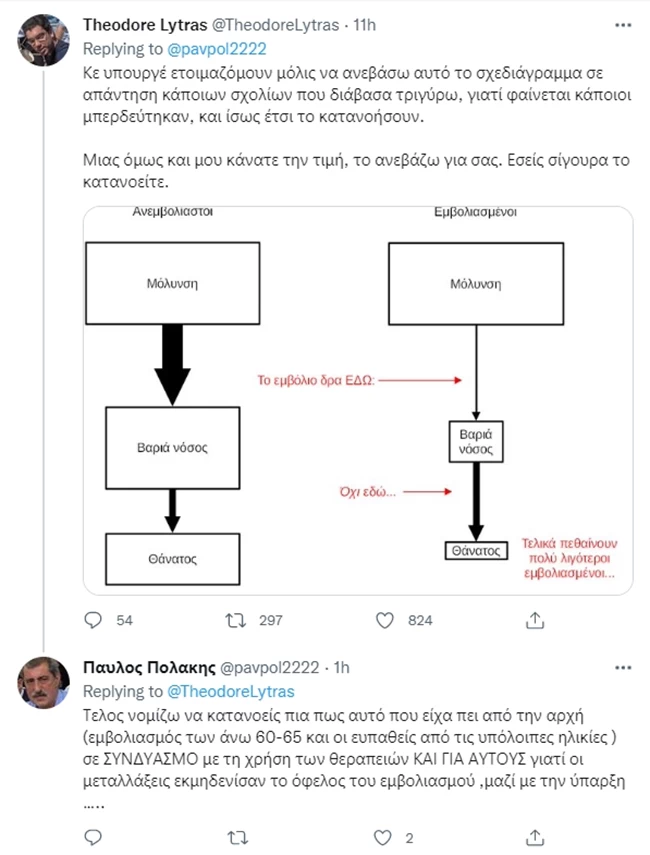Open the 54 replies count
The height and width of the screenshot is (855, 650).
[124, 620]
